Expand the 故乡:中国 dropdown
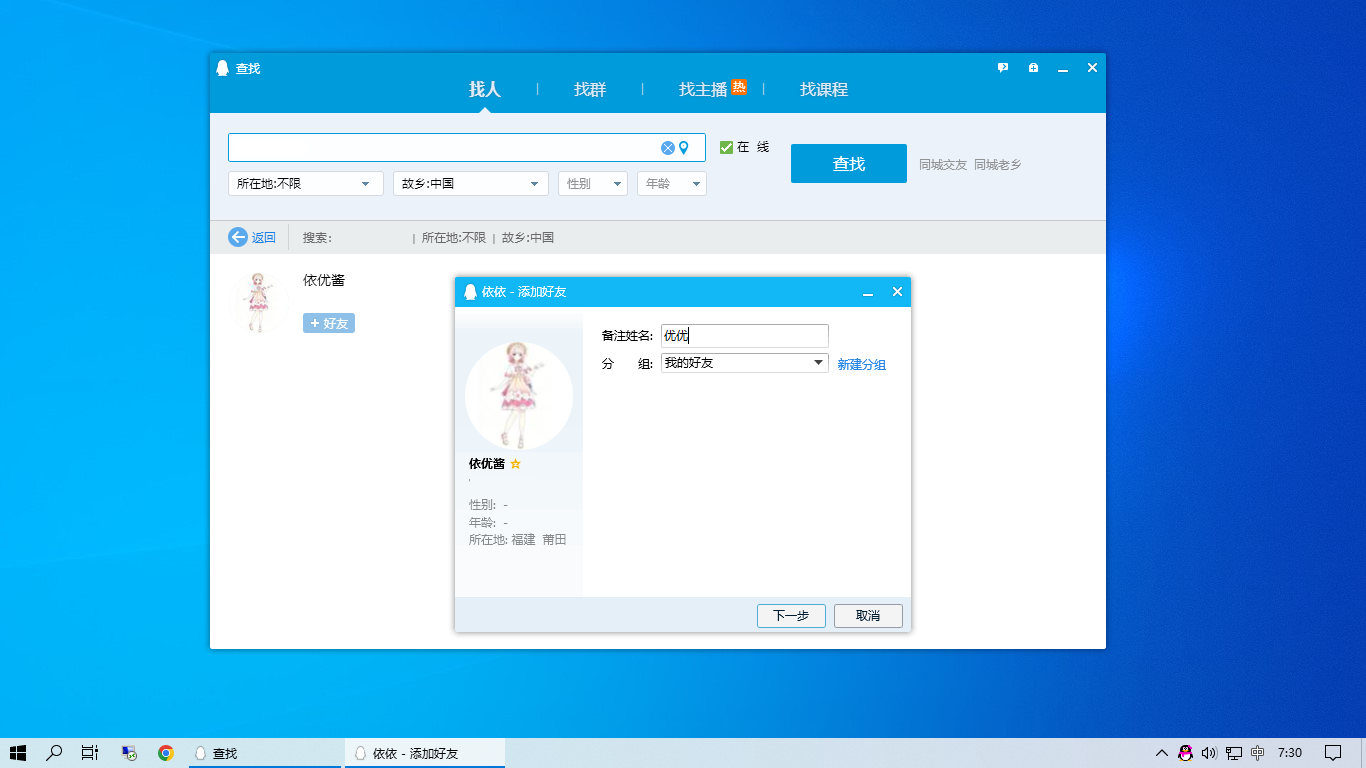The image size is (1366, 768). [x=471, y=184]
